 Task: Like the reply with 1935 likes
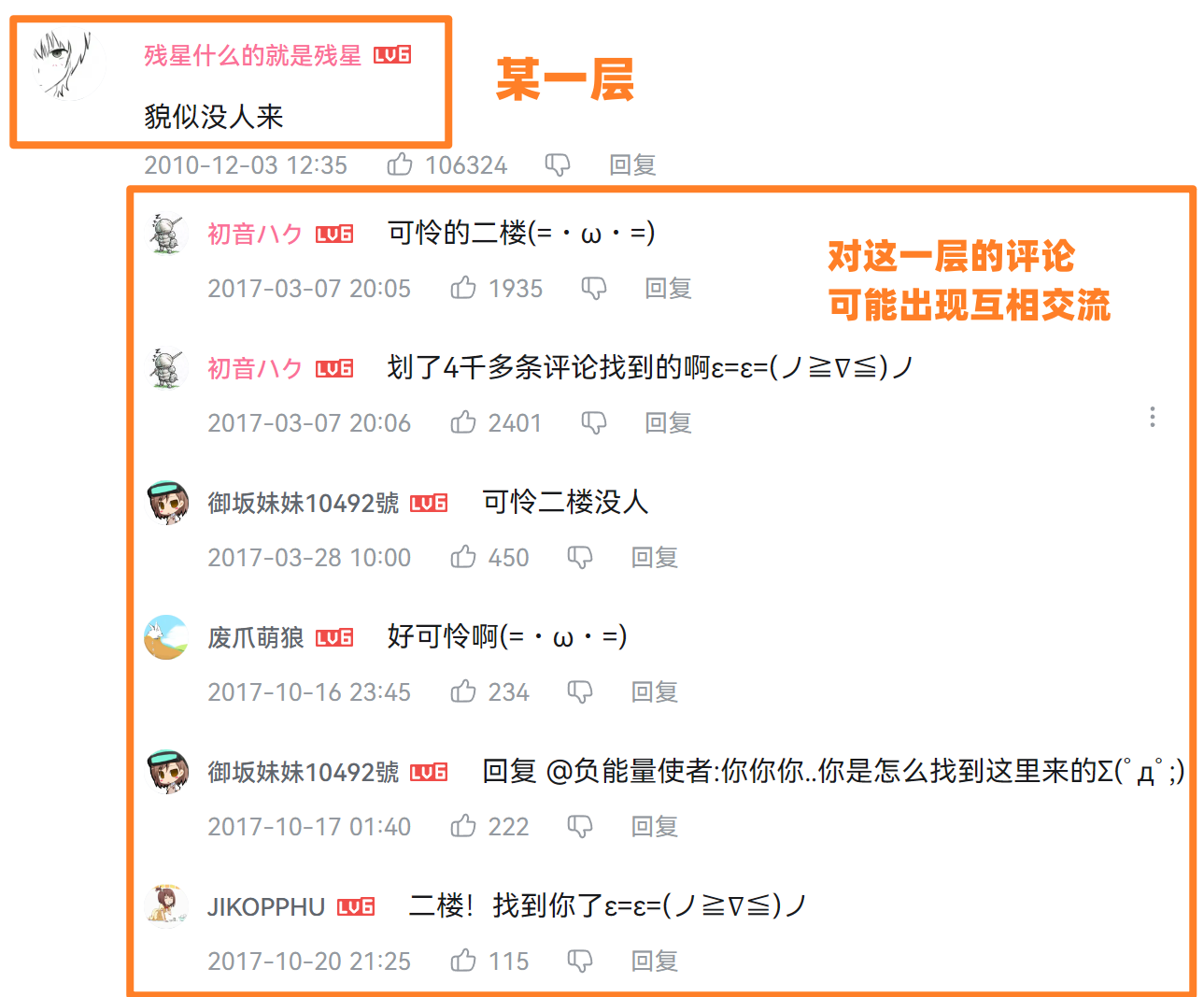coord(463,288)
